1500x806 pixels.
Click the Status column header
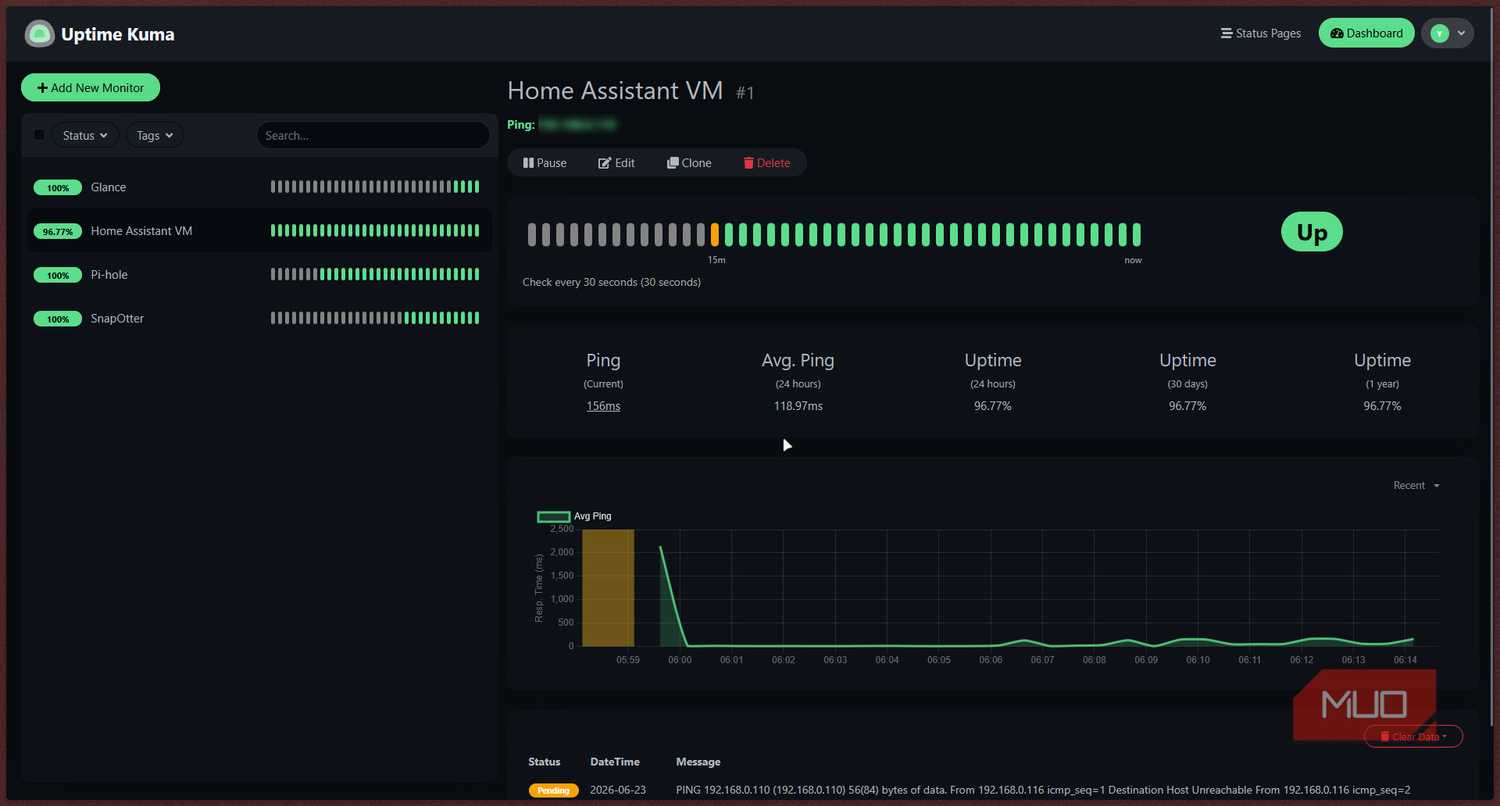pos(545,762)
